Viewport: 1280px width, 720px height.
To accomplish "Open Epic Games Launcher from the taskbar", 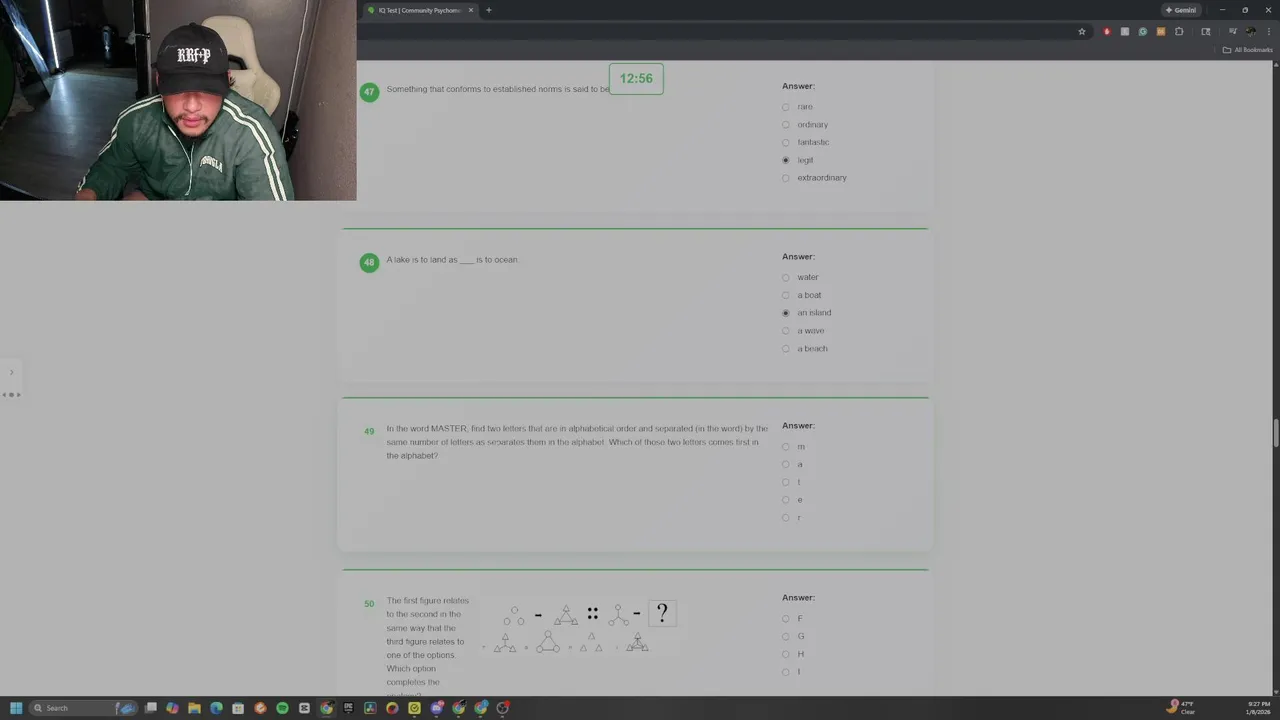I will pos(348,708).
